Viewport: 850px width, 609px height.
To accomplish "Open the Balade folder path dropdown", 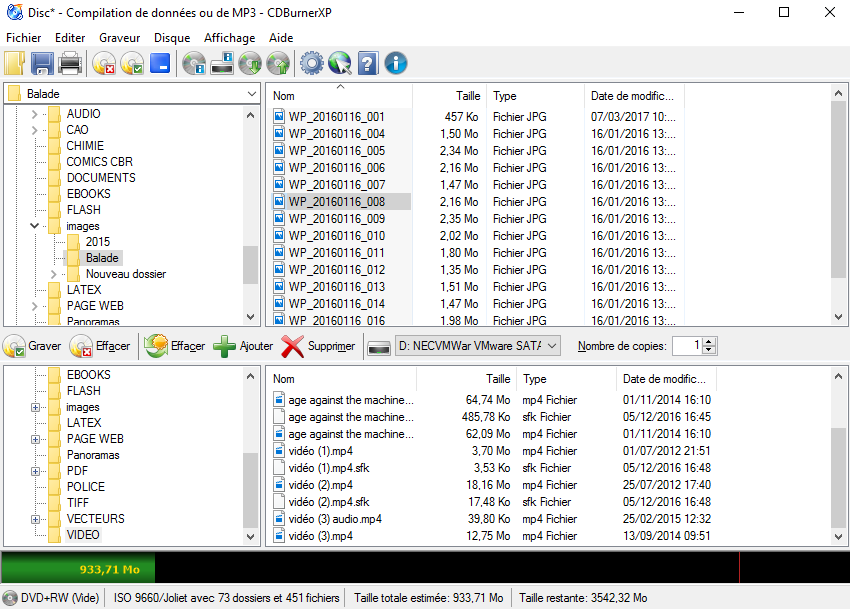I will (253, 93).
